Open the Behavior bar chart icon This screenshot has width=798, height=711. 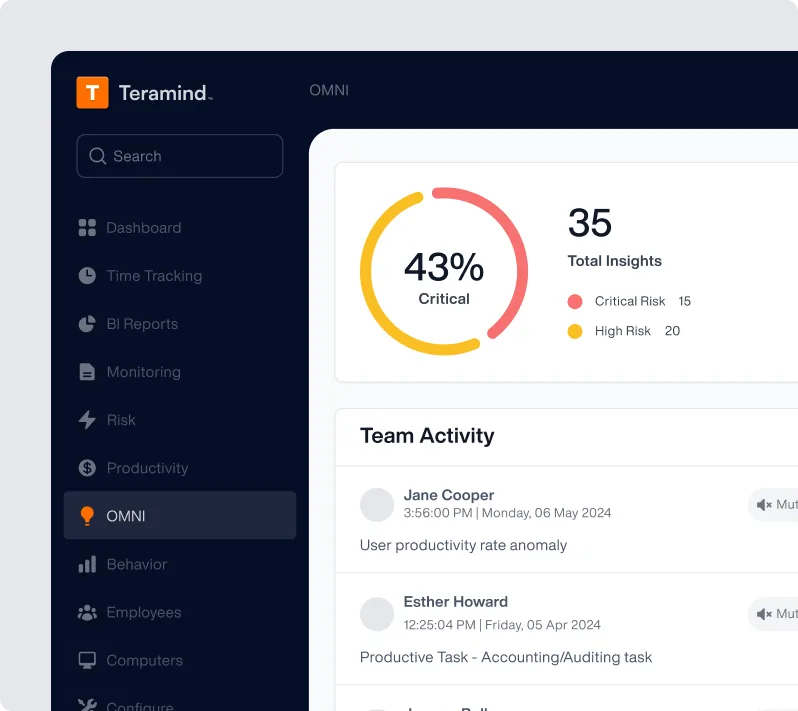point(87,564)
